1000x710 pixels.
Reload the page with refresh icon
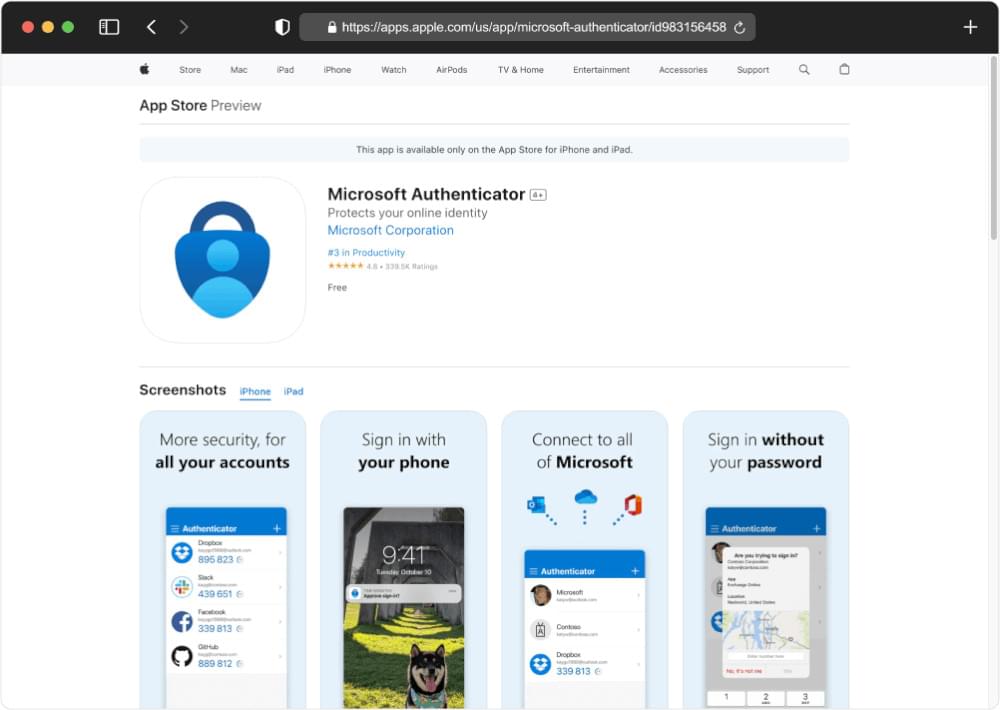click(740, 28)
